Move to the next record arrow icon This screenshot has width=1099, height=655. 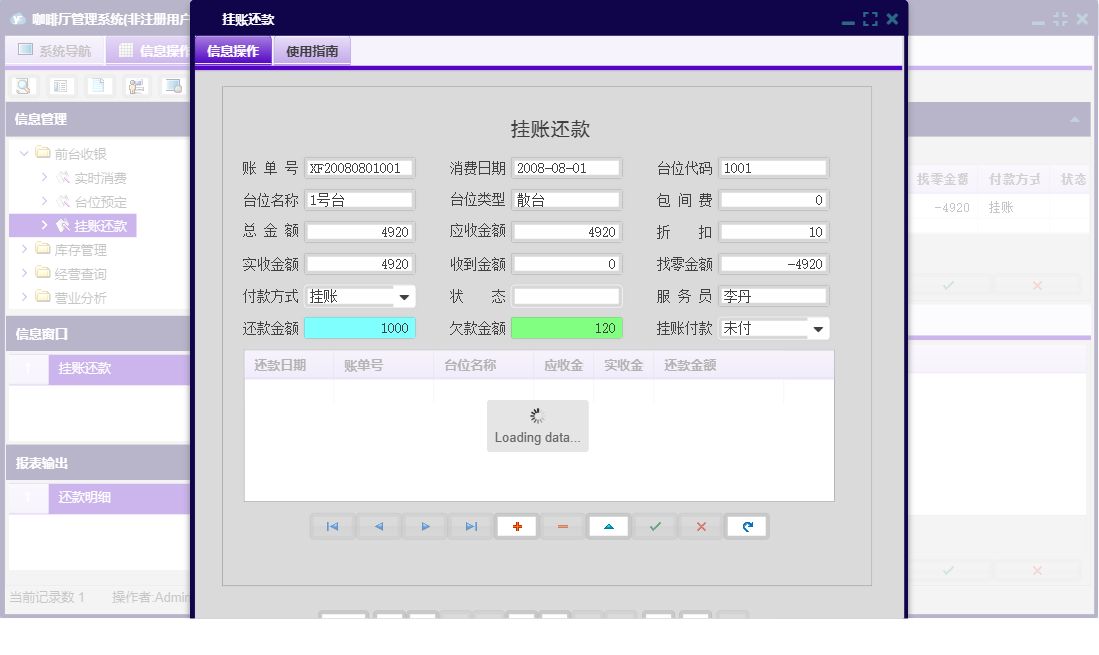click(x=424, y=526)
